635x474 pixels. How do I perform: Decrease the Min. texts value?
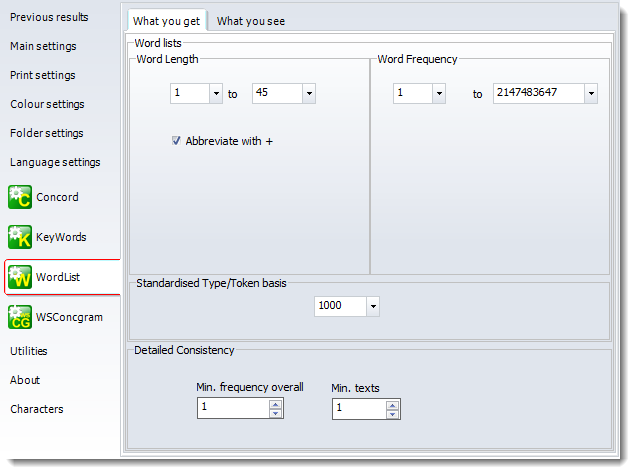point(392,413)
